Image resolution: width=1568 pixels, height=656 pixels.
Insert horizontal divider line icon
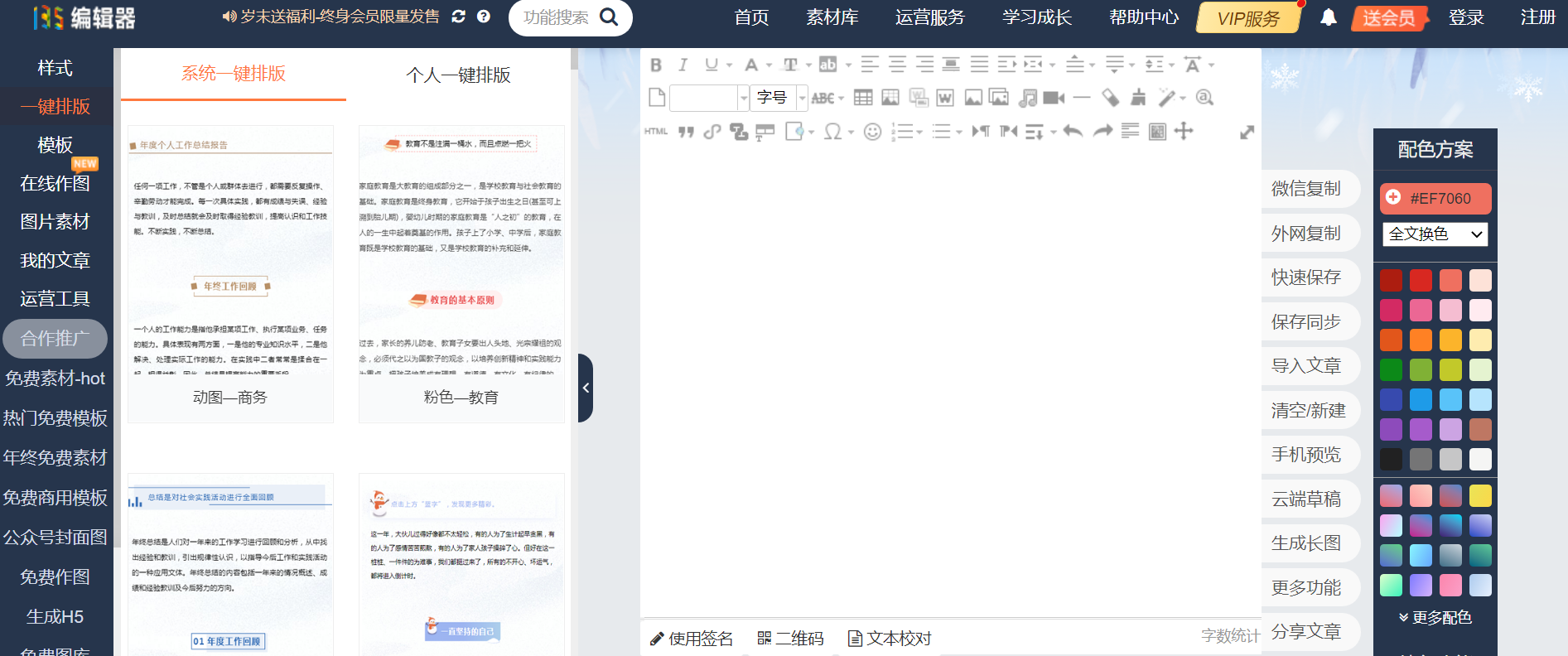point(1081,98)
